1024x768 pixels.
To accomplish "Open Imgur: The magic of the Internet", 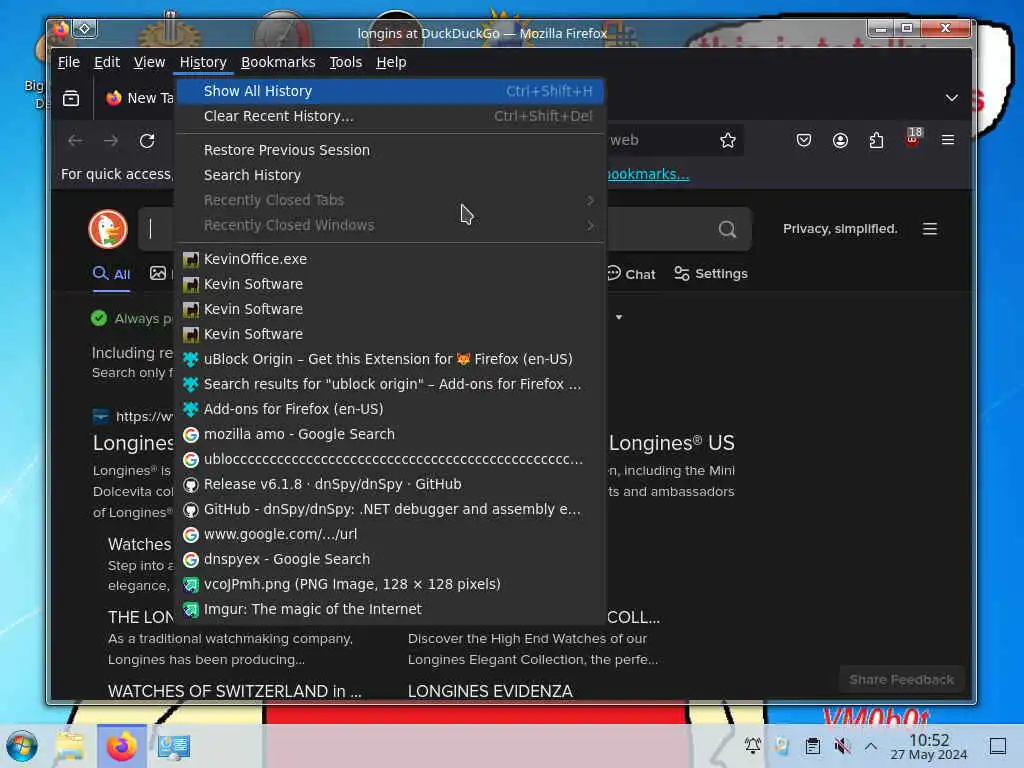I will point(390,609).
